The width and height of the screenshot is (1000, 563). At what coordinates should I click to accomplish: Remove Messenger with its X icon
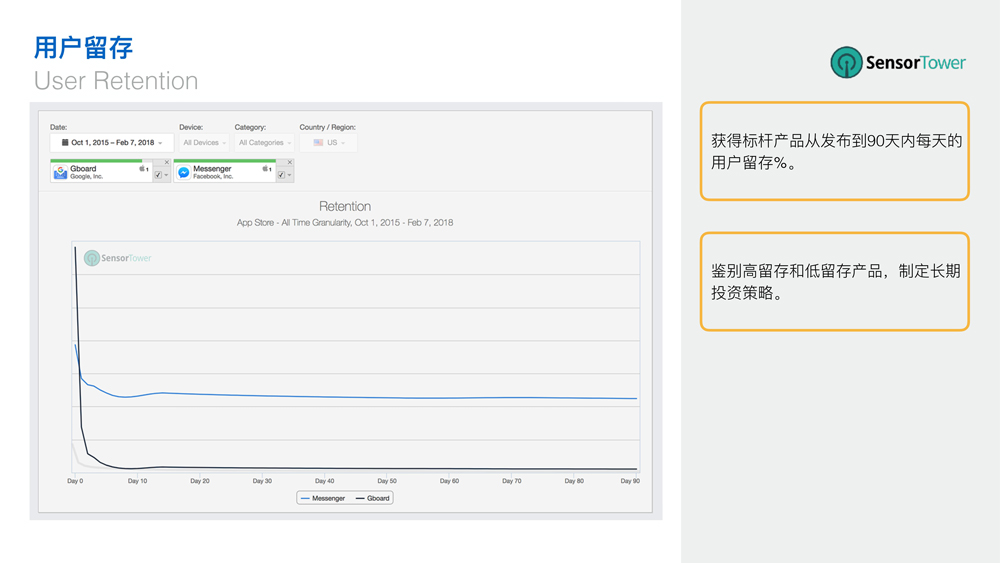point(290,163)
